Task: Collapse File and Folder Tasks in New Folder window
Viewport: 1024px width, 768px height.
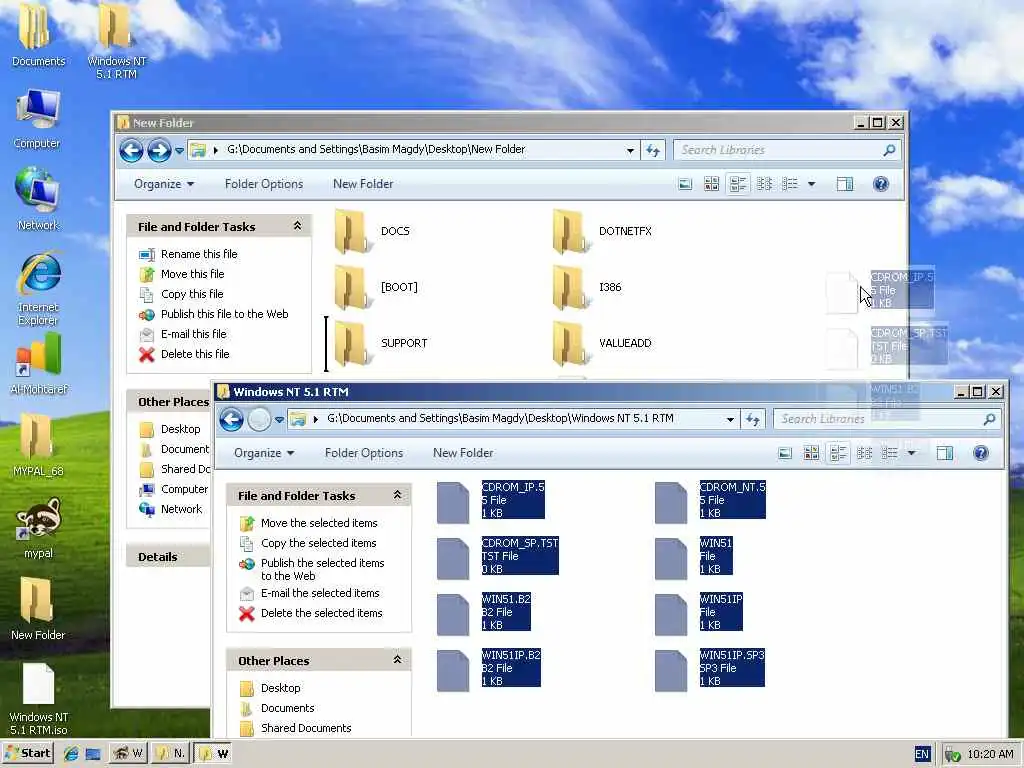Action: (297, 226)
